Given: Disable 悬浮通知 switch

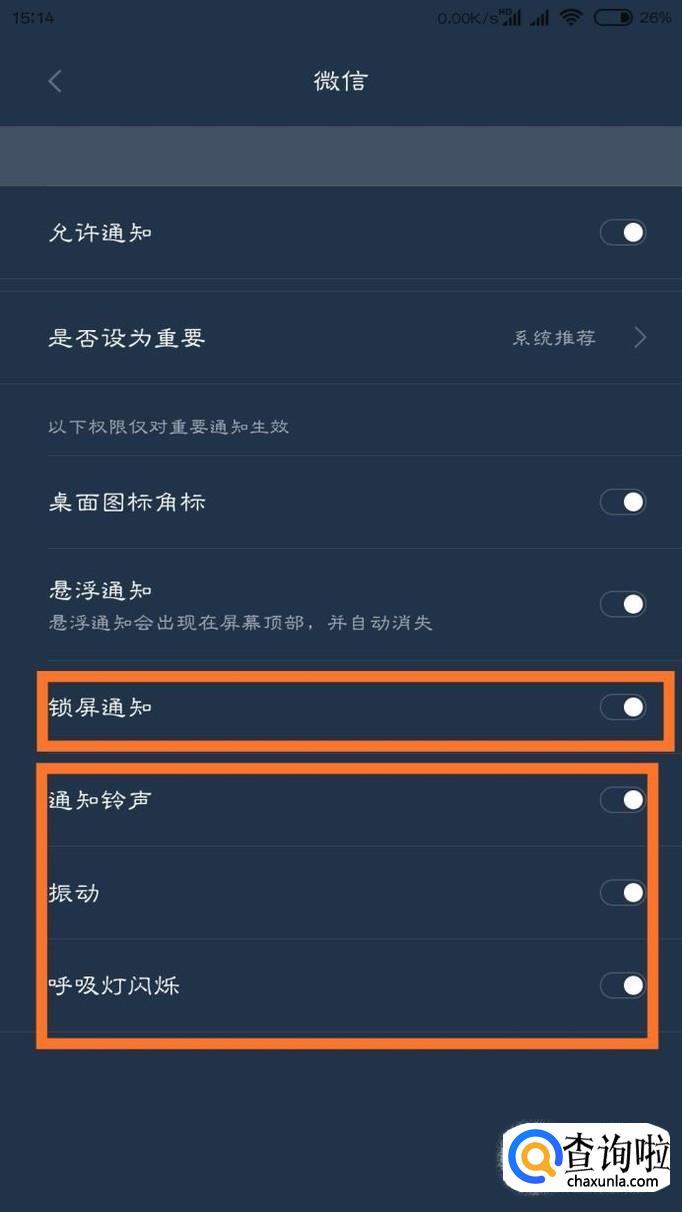Looking at the screenshot, I should click(623, 604).
